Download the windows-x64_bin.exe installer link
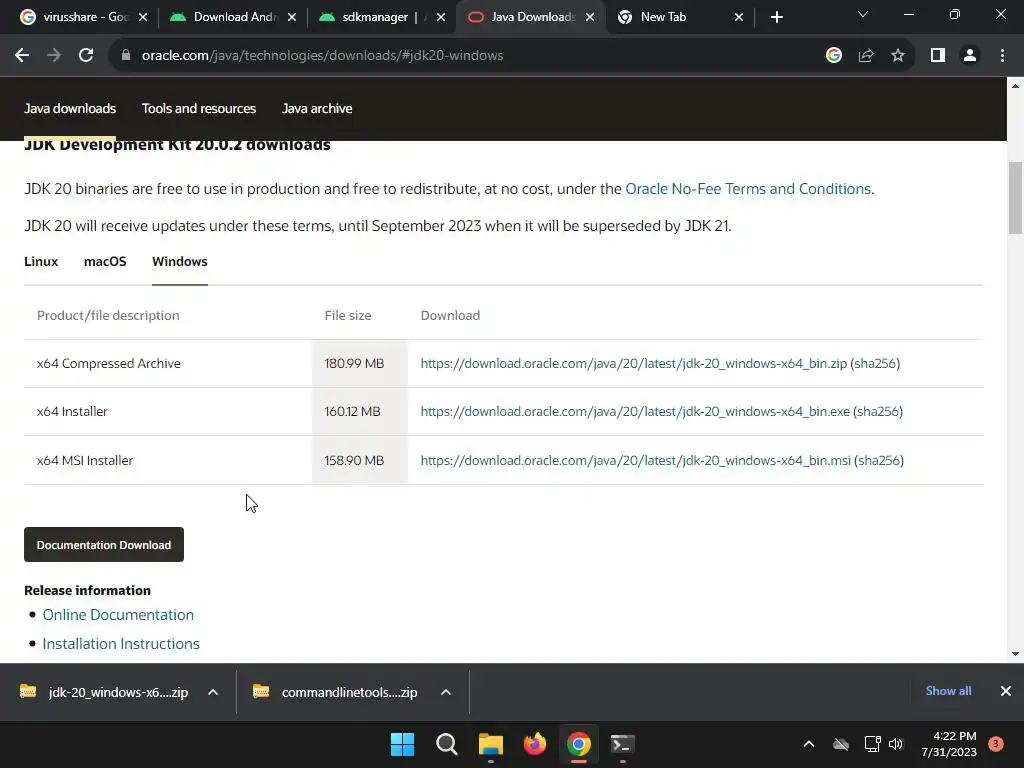Viewport: 1024px width, 768px height. [635, 411]
